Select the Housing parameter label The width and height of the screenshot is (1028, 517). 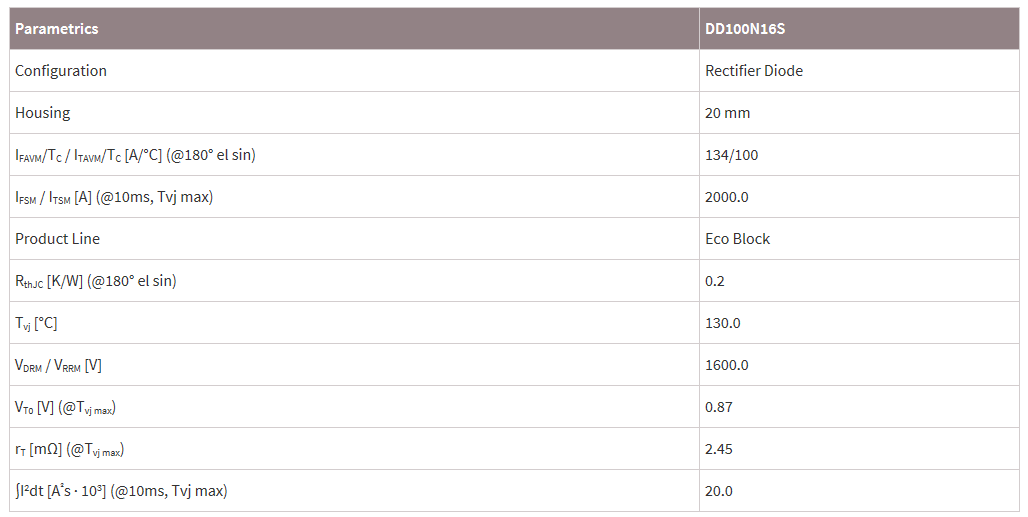43,113
